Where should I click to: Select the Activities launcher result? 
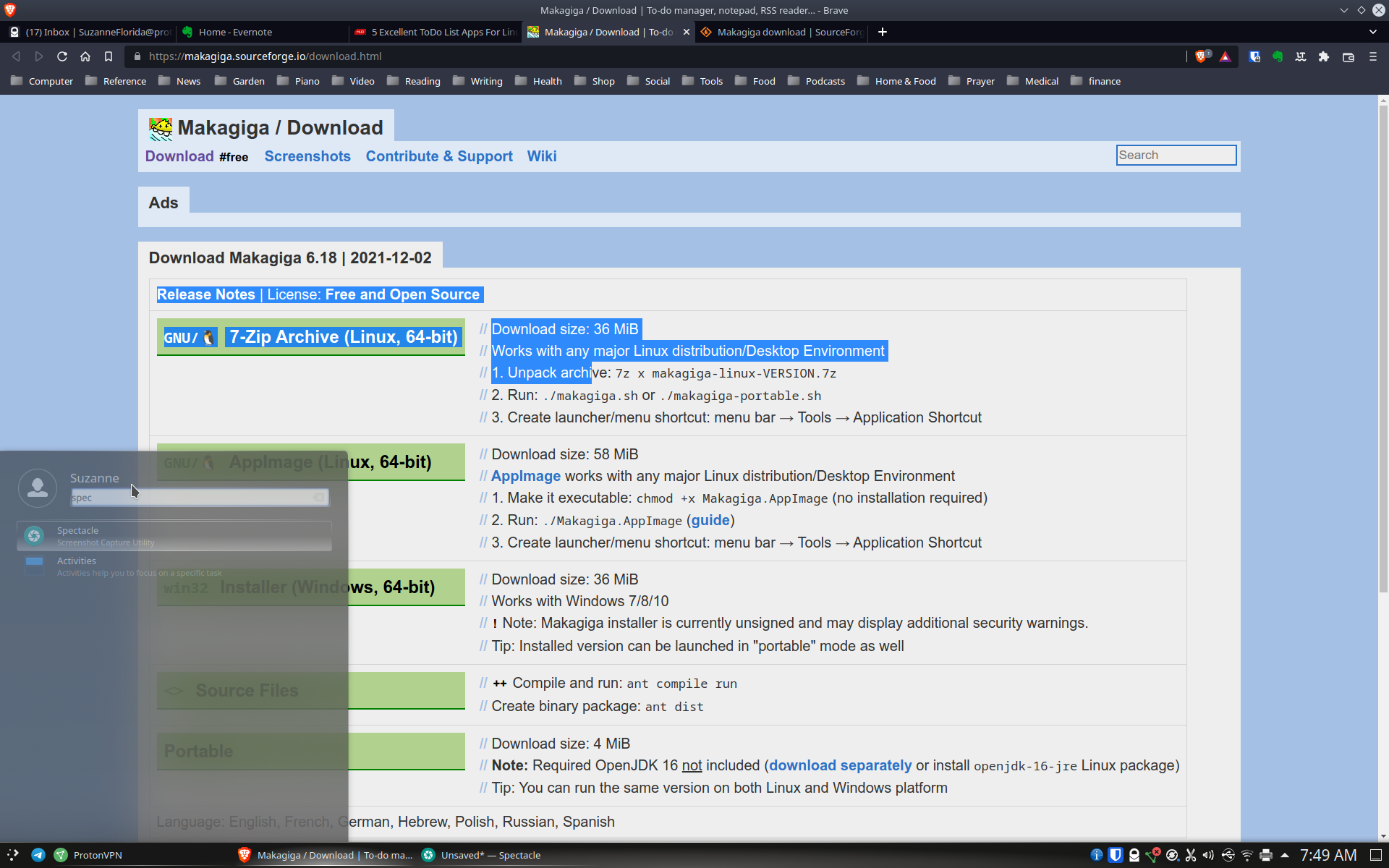174,566
